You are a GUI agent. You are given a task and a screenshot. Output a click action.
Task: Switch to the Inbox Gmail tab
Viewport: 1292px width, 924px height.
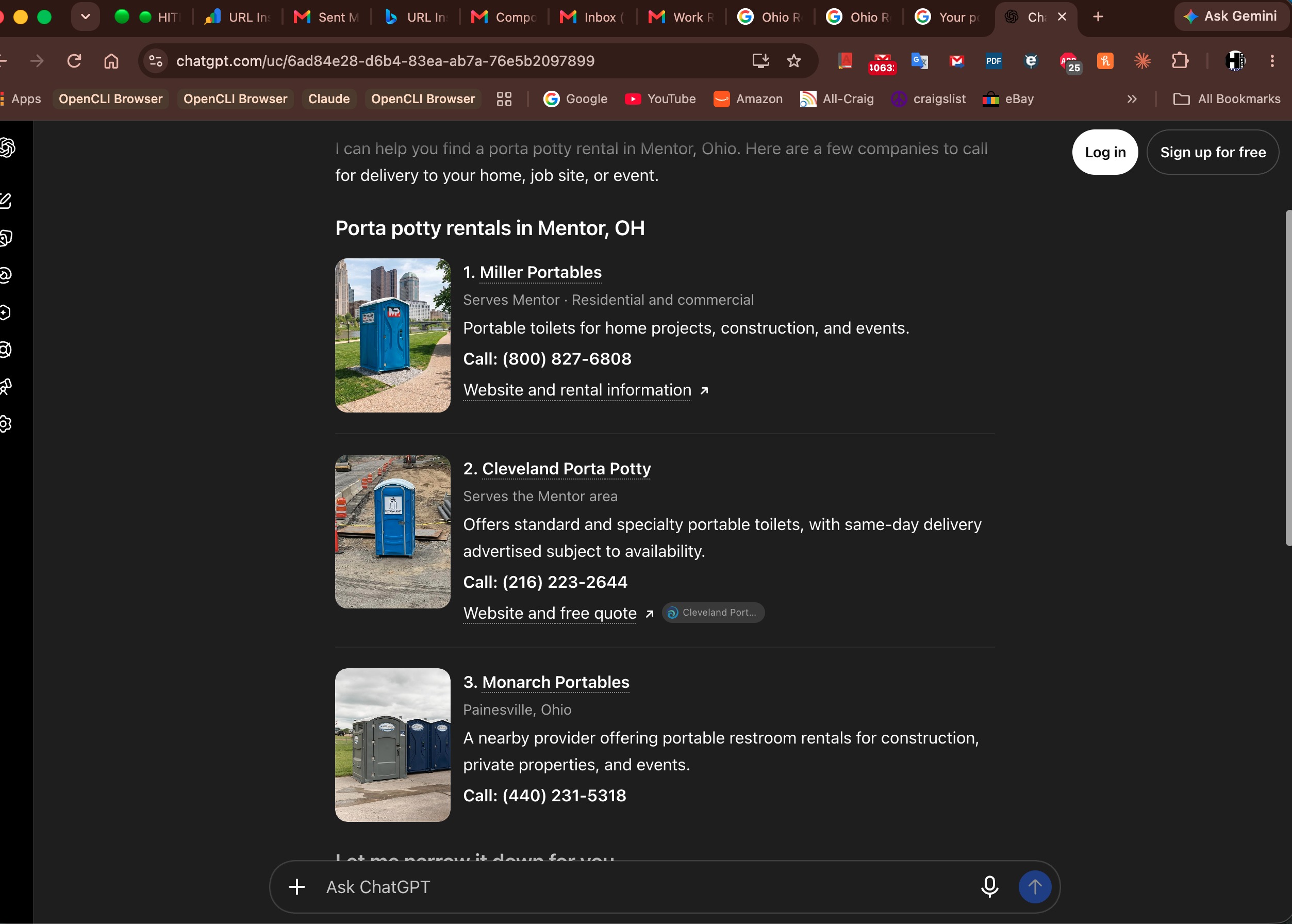click(x=592, y=17)
